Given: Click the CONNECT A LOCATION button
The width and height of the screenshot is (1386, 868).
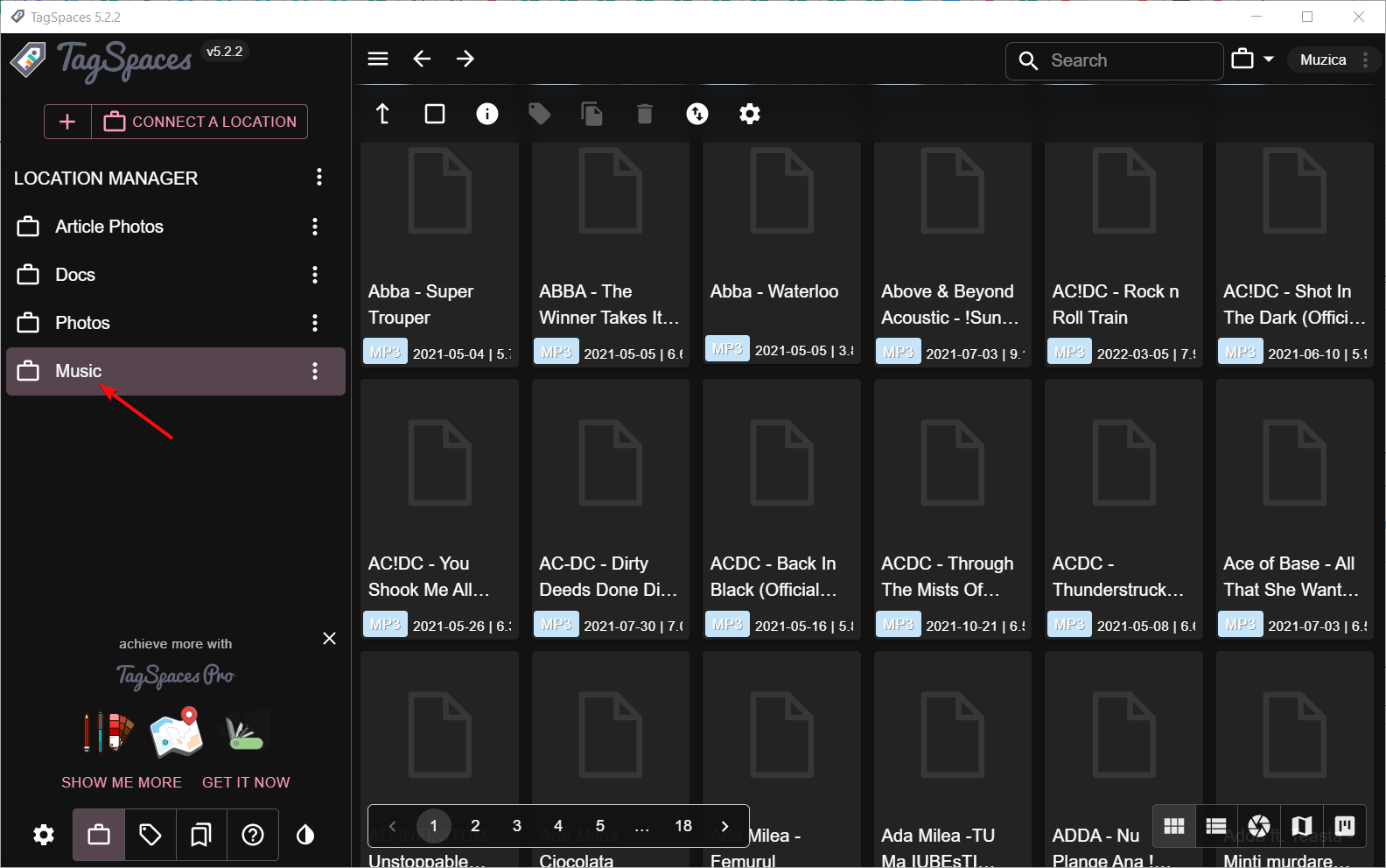Looking at the screenshot, I should coord(199,122).
